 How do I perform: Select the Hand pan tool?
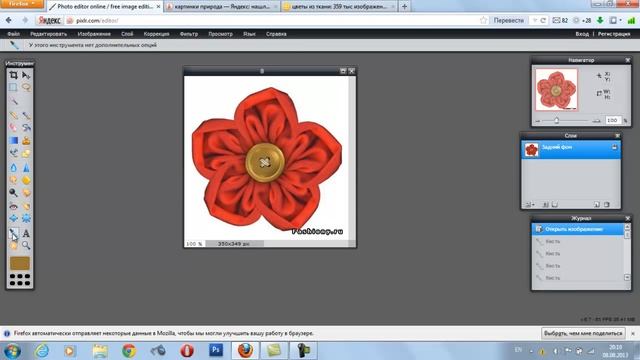[x=13, y=245]
